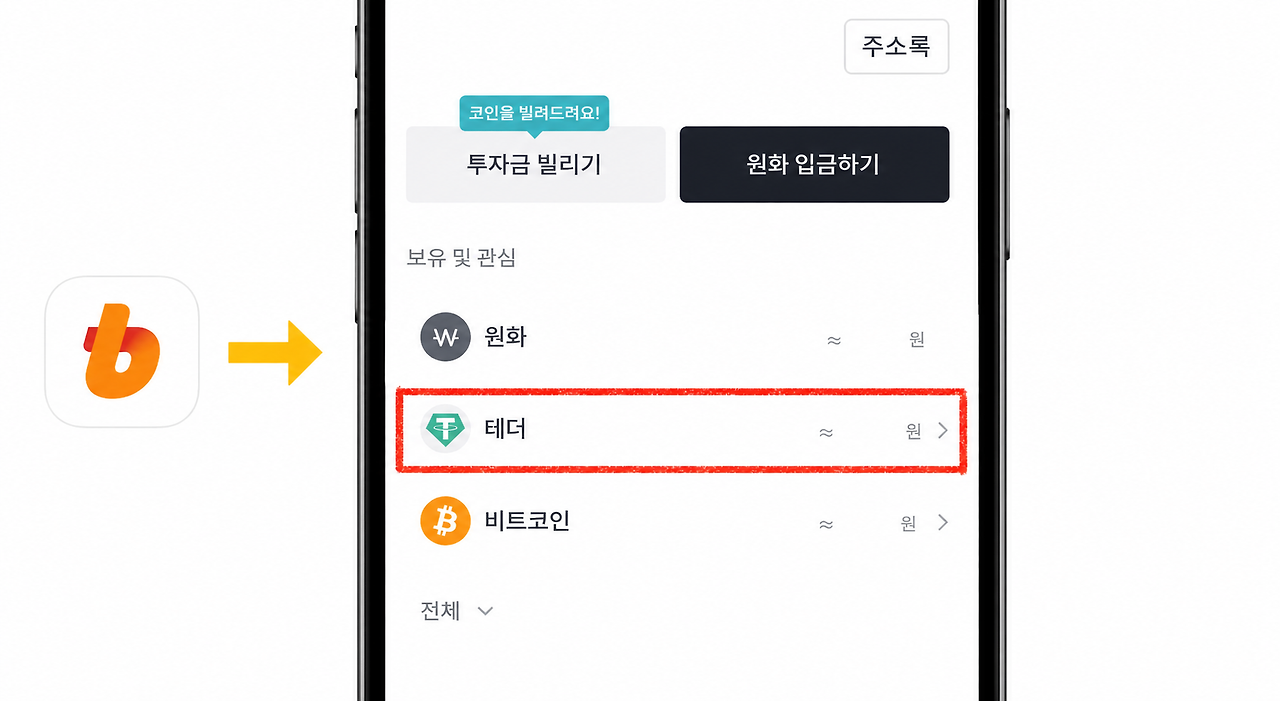Open the Tether row chevron
Screen dimensions: 1280x701
tap(942, 431)
